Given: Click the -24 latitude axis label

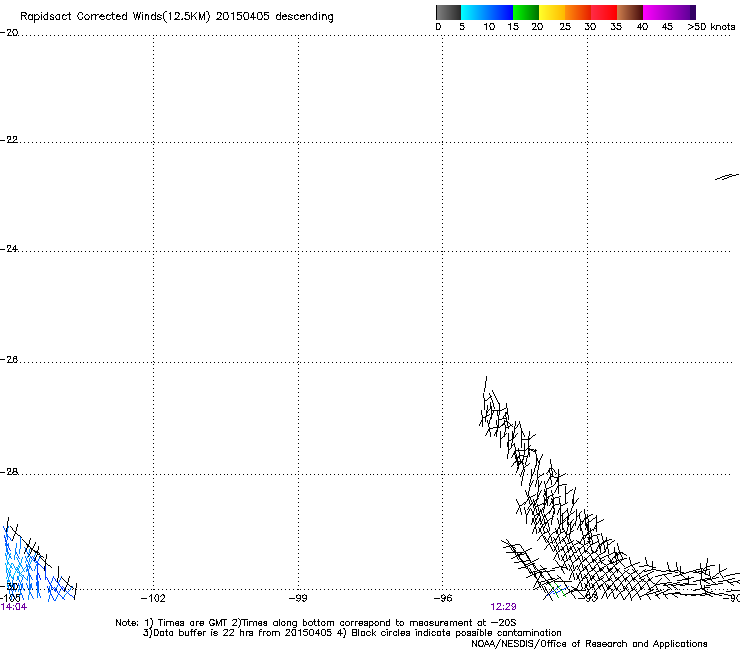Looking at the screenshot, I should coord(9,248).
